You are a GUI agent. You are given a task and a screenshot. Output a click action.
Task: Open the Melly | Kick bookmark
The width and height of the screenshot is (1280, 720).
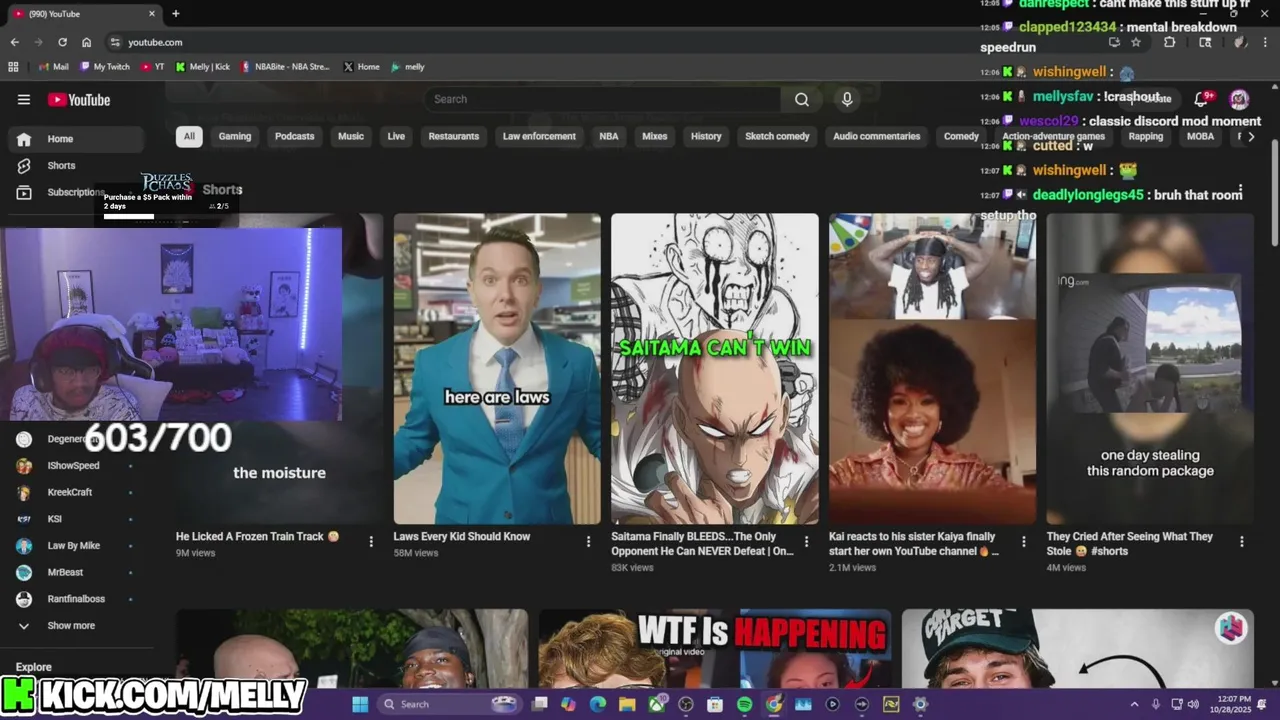202,67
